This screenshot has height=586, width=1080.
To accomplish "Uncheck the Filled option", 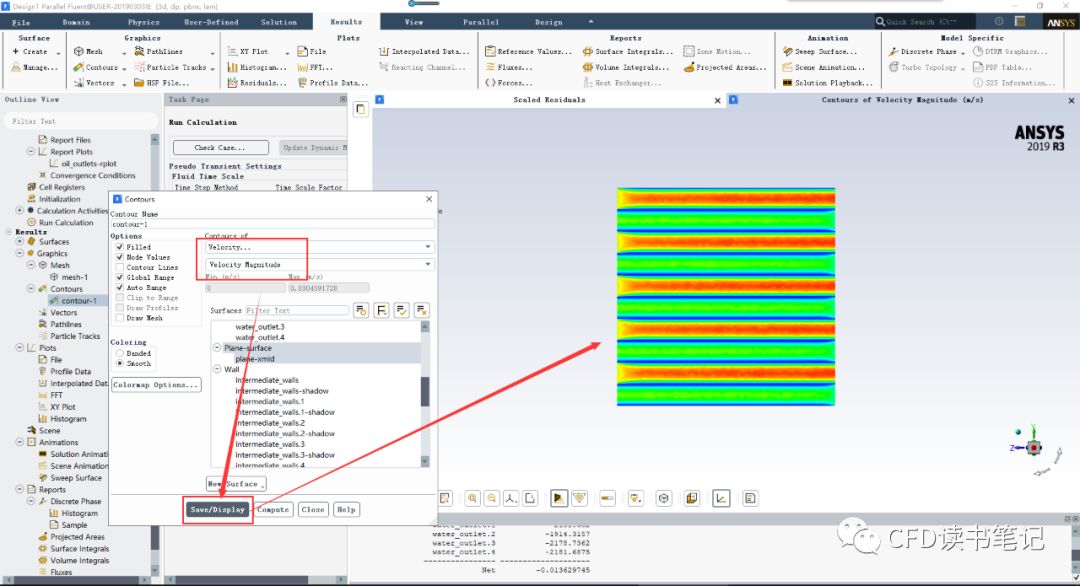I will point(120,247).
